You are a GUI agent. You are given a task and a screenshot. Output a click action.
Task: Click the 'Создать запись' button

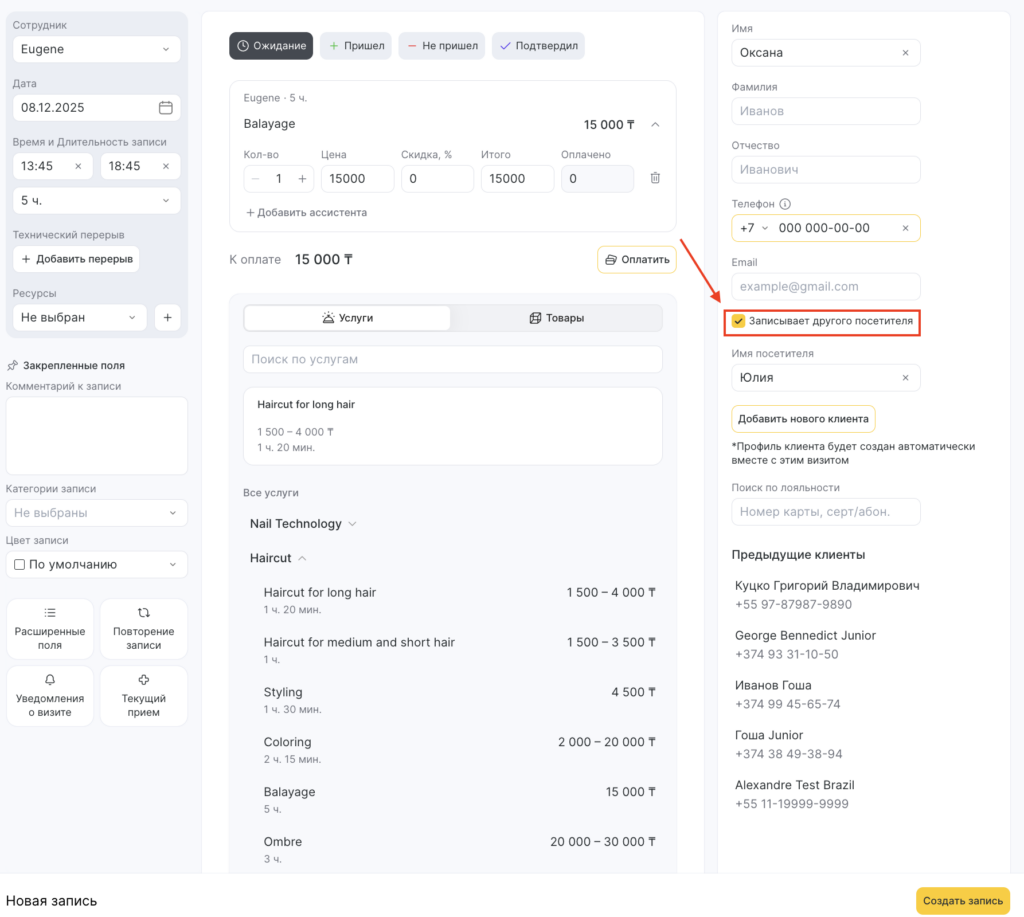pos(962,901)
